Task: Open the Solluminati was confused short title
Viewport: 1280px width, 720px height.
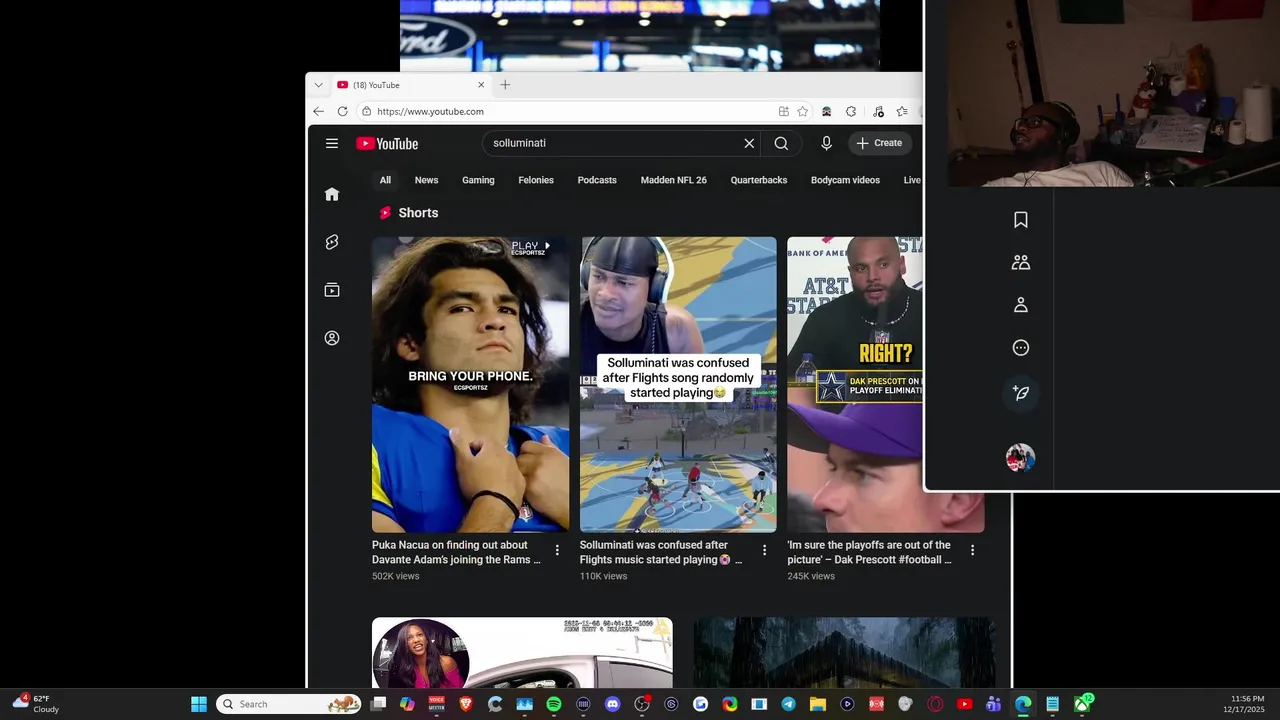Action: click(661, 553)
